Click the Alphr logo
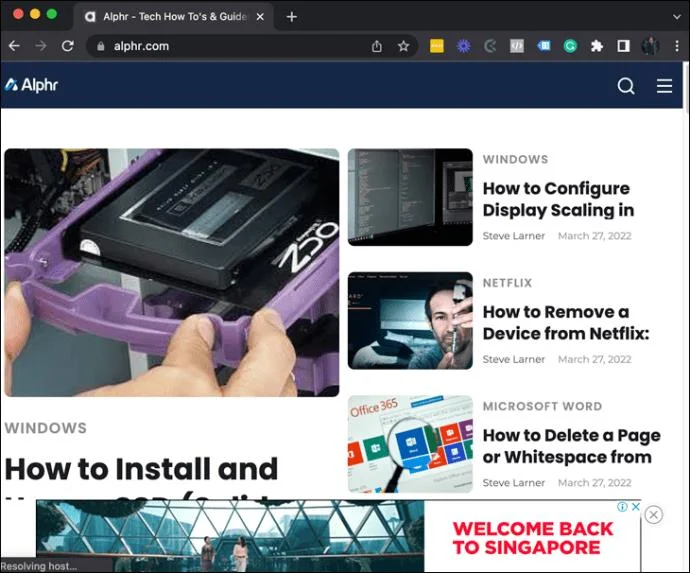The width and height of the screenshot is (690, 573). [31, 84]
